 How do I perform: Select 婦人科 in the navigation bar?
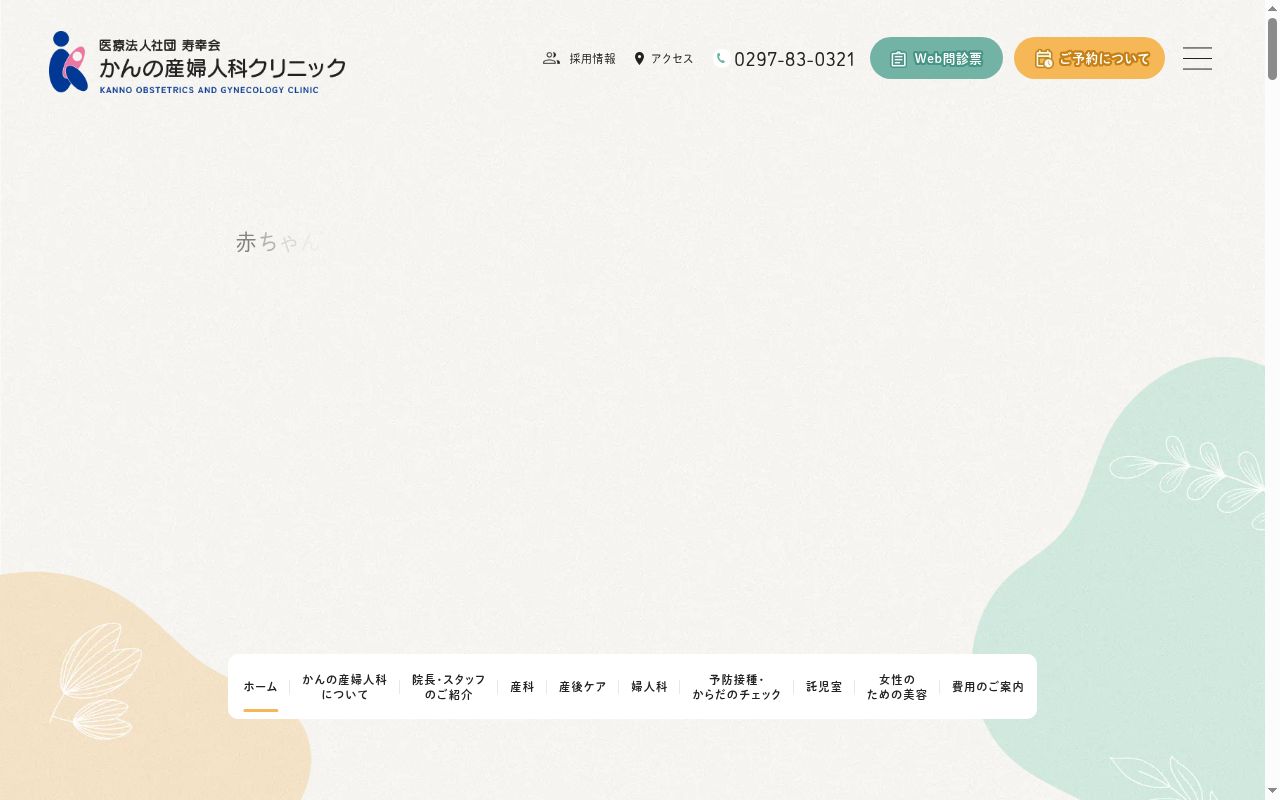[x=649, y=687]
